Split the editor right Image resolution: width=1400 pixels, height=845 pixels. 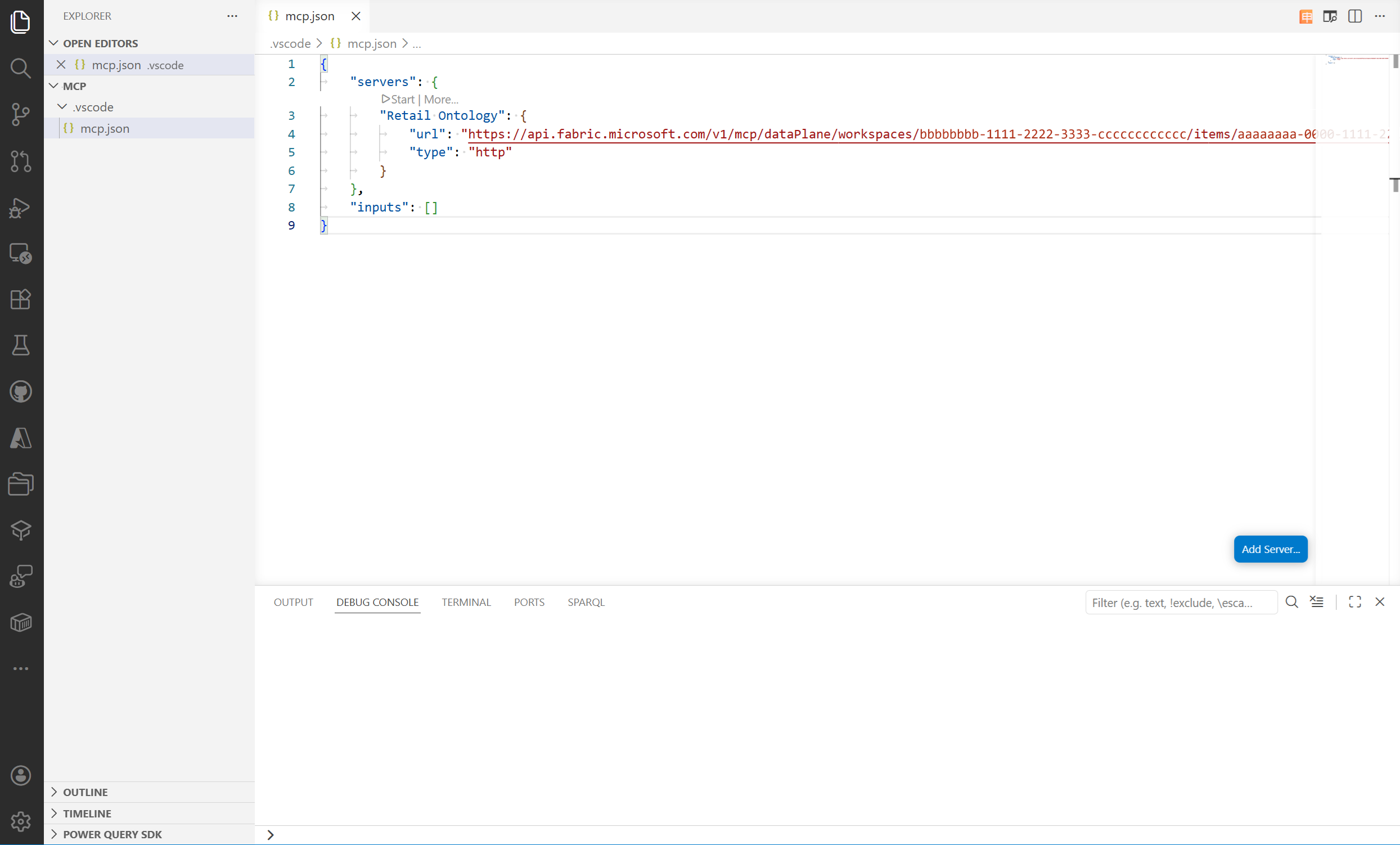click(x=1354, y=16)
